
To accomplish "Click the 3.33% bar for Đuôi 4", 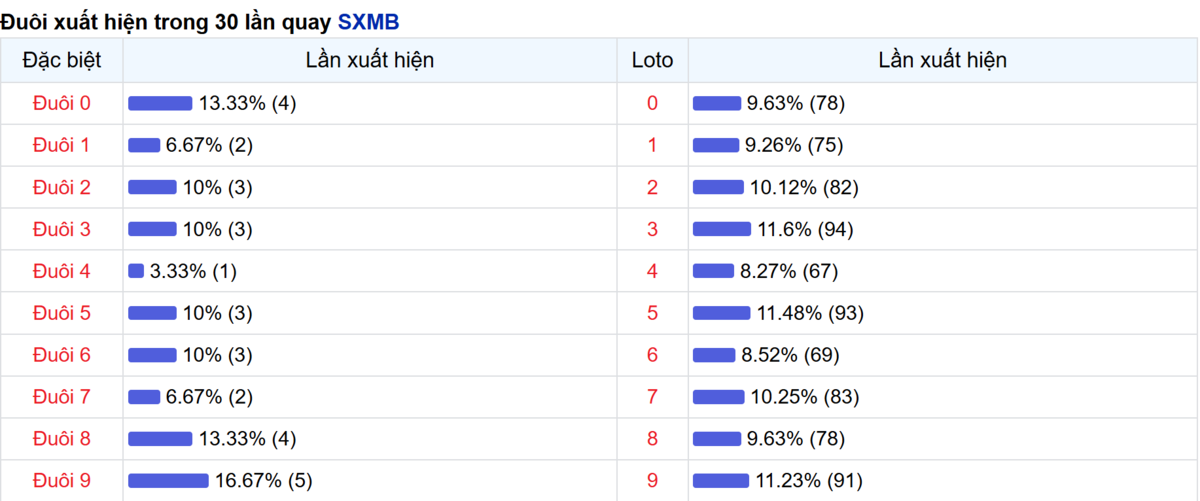I will click(x=136, y=271).
